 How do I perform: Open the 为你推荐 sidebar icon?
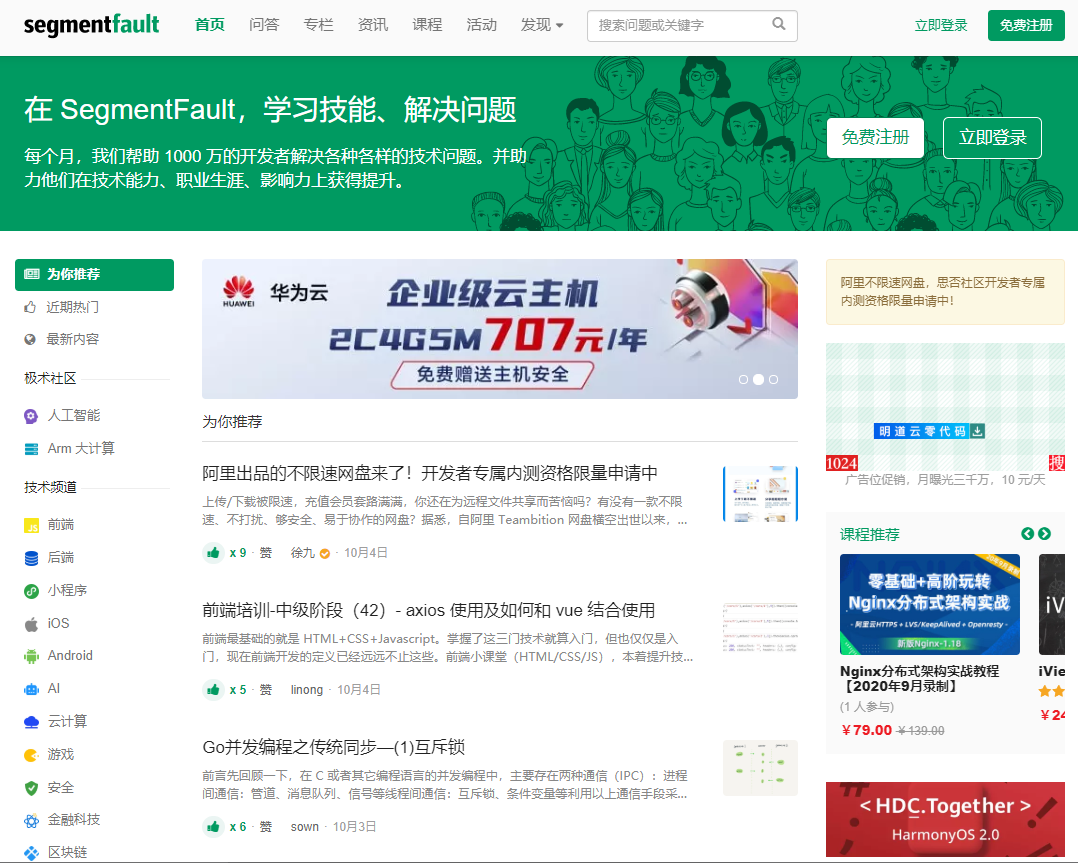point(32,274)
